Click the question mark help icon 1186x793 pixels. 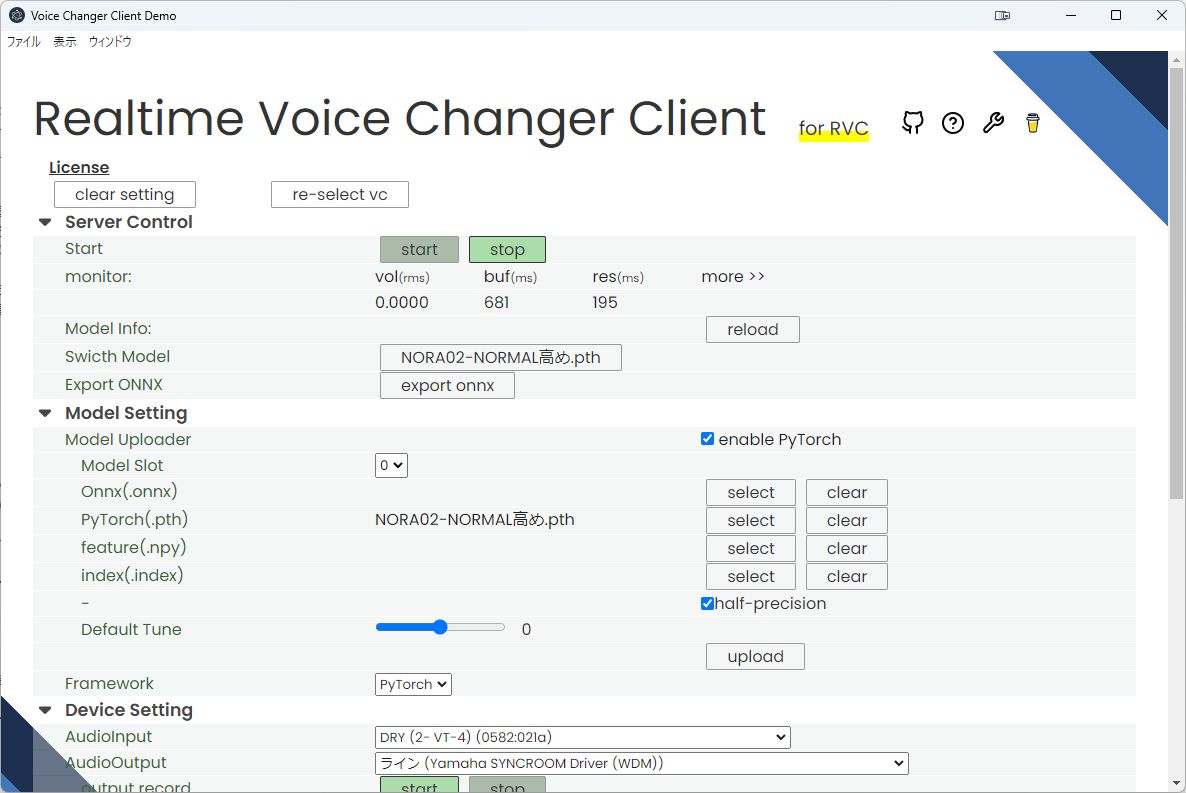[952, 122]
